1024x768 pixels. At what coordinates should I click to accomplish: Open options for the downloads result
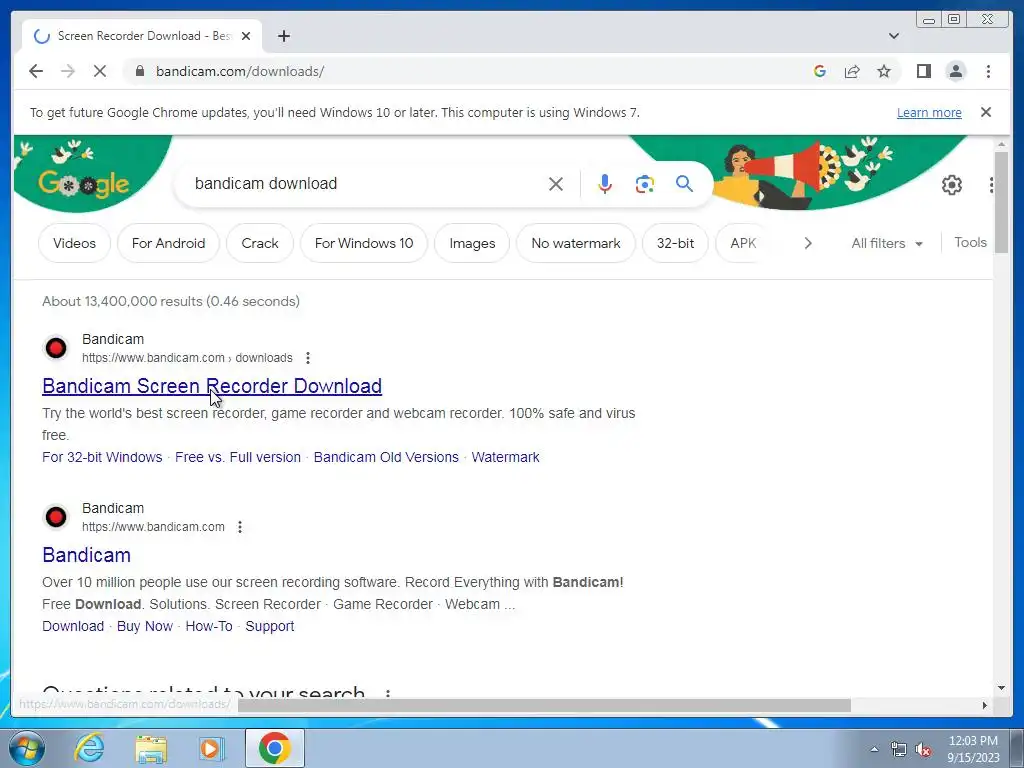point(308,358)
